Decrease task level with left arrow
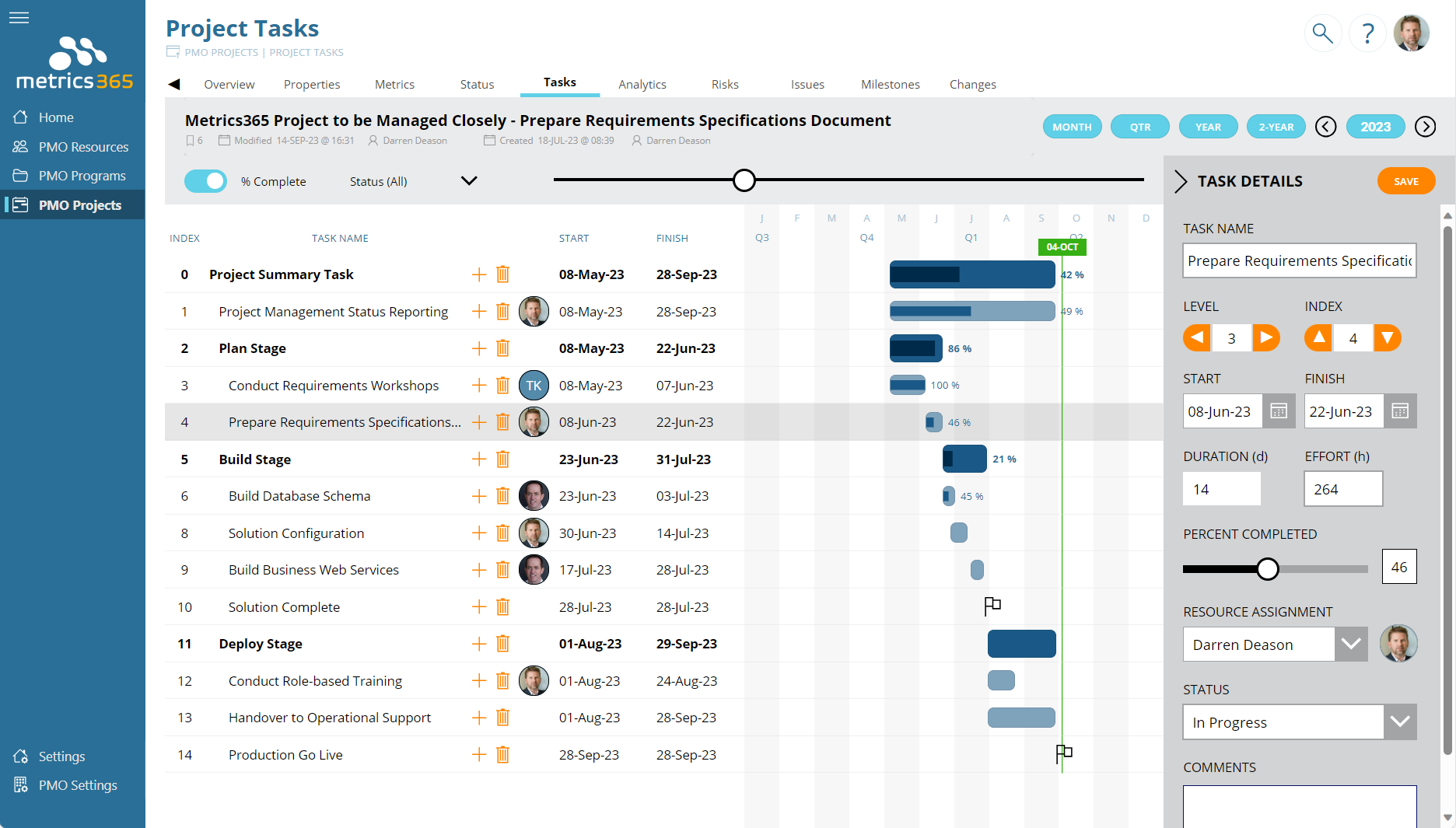The height and width of the screenshot is (828, 1456). 1197,337
